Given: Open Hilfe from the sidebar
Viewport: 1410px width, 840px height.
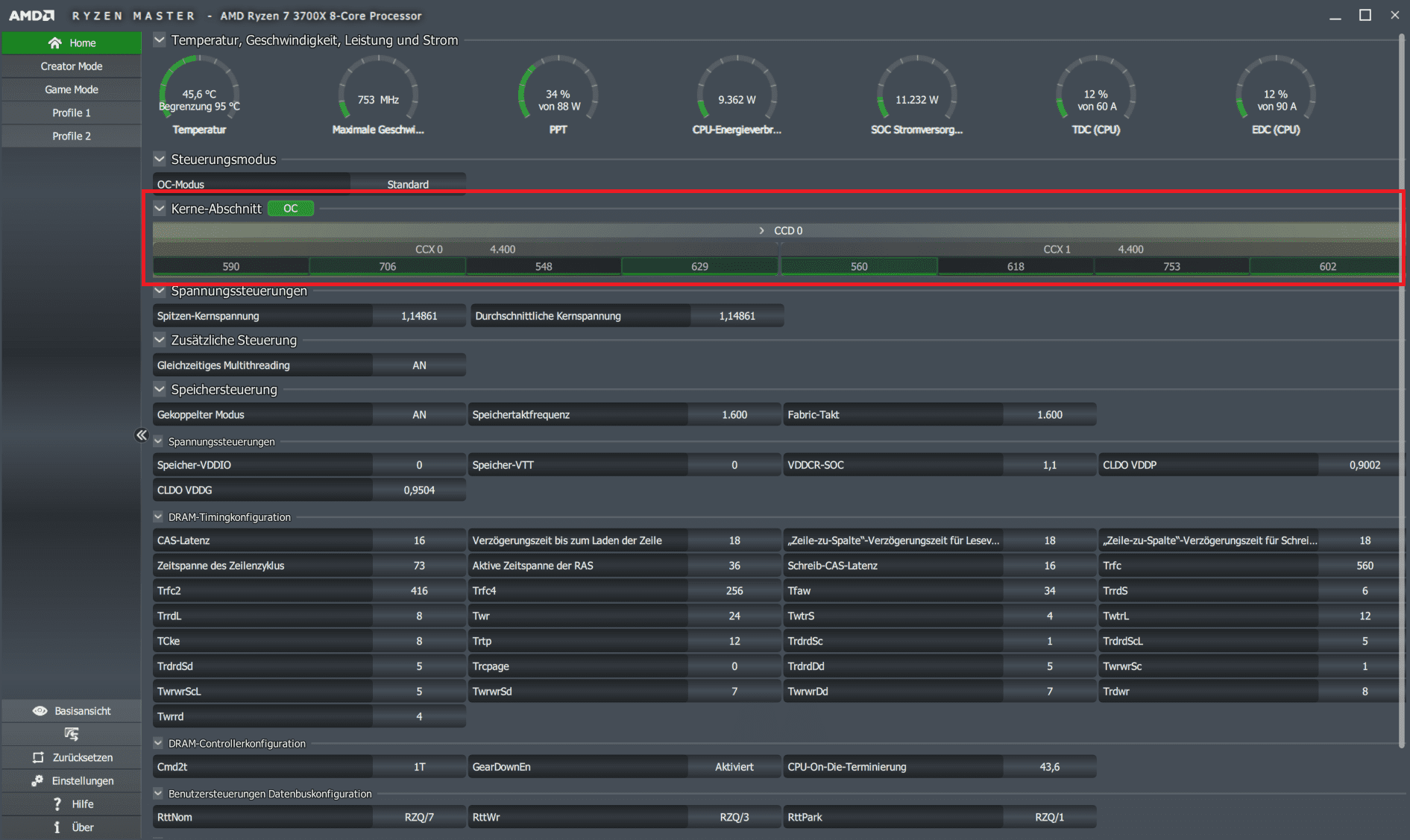Looking at the screenshot, I should click(x=72, y=803).
